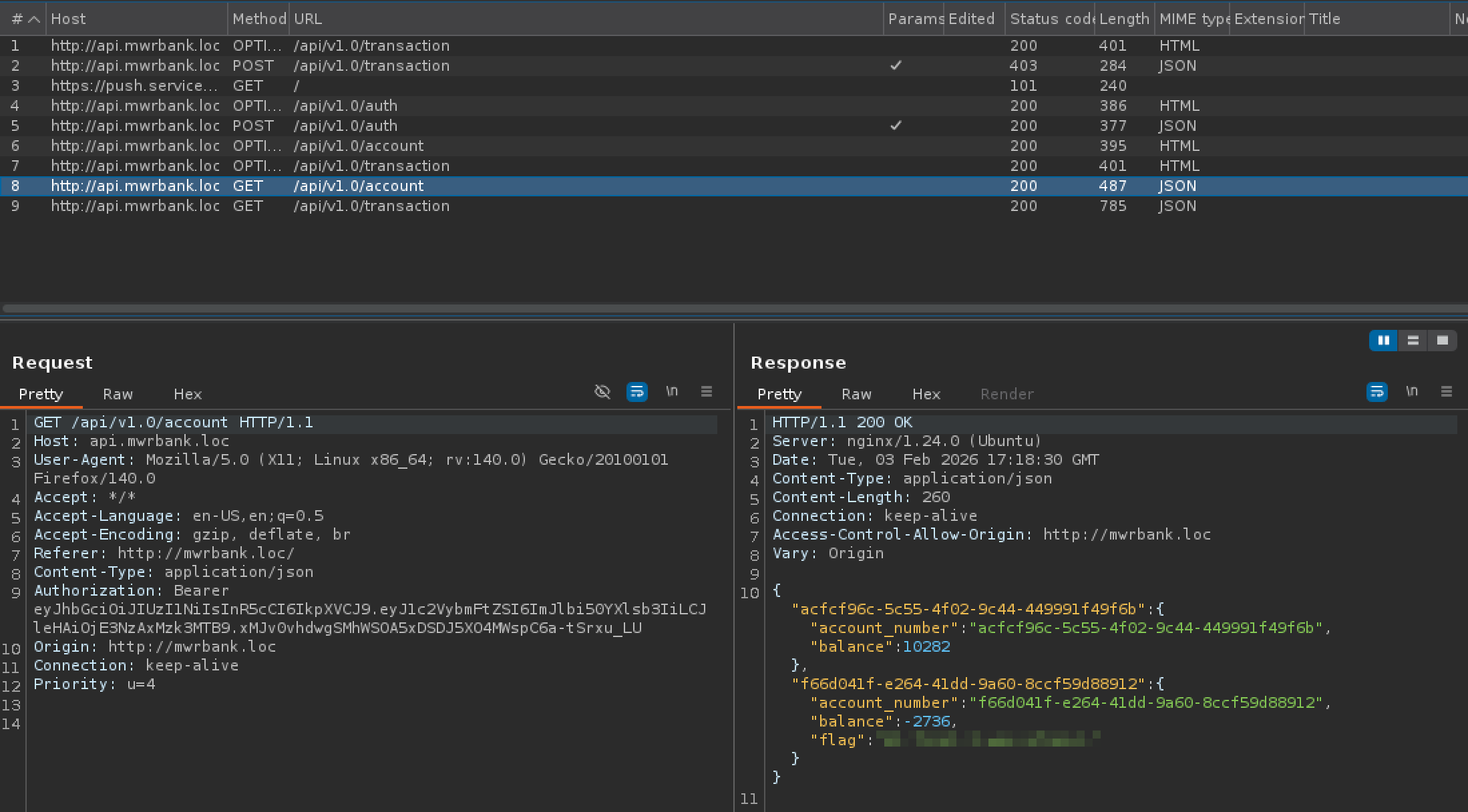Select row 9 GET /api/v1.0/transaction
Image resolution: width=1468 pixels, height=812 pixels.
tap(371, 206)
